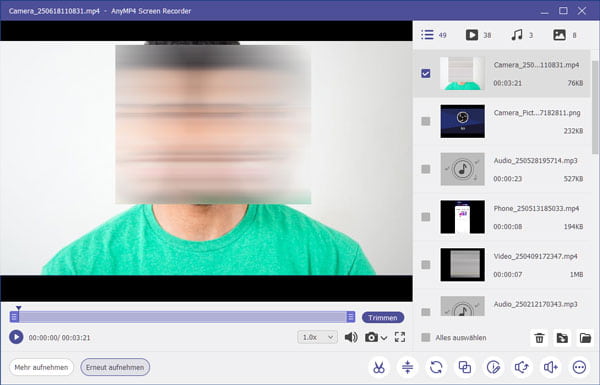
Task: Check the Audio_250528195714.mp3 checkbox
Action: tap(426, 169)
